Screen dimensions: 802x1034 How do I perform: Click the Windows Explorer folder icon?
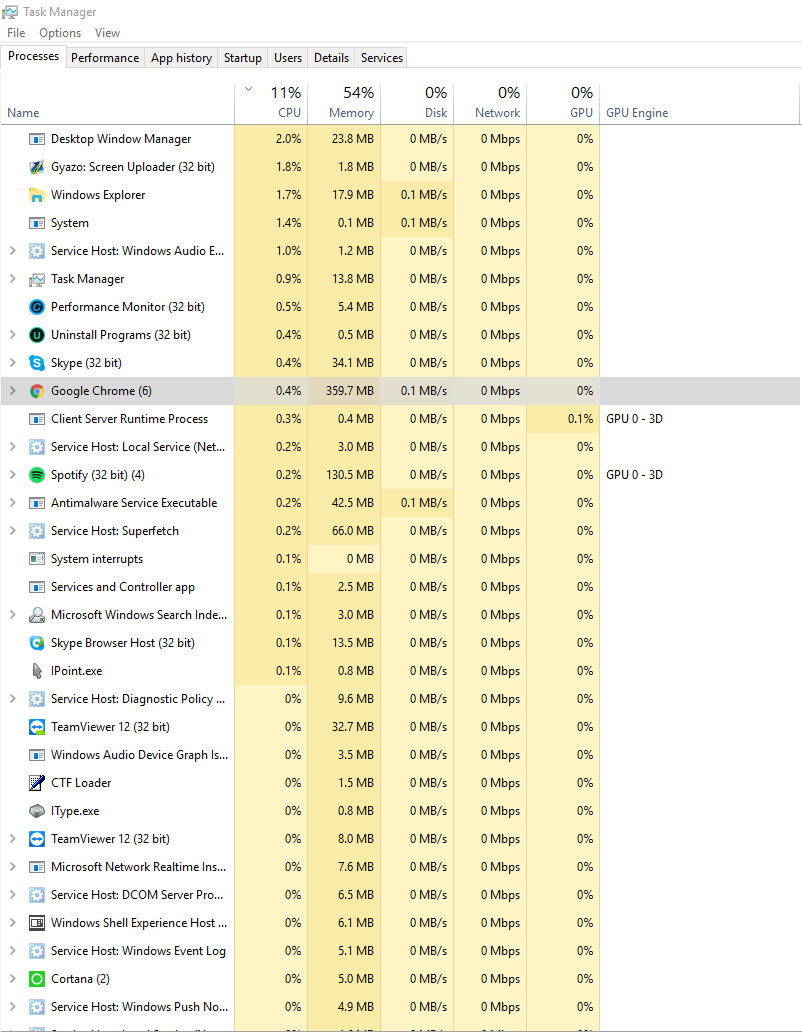pos(37,195)
